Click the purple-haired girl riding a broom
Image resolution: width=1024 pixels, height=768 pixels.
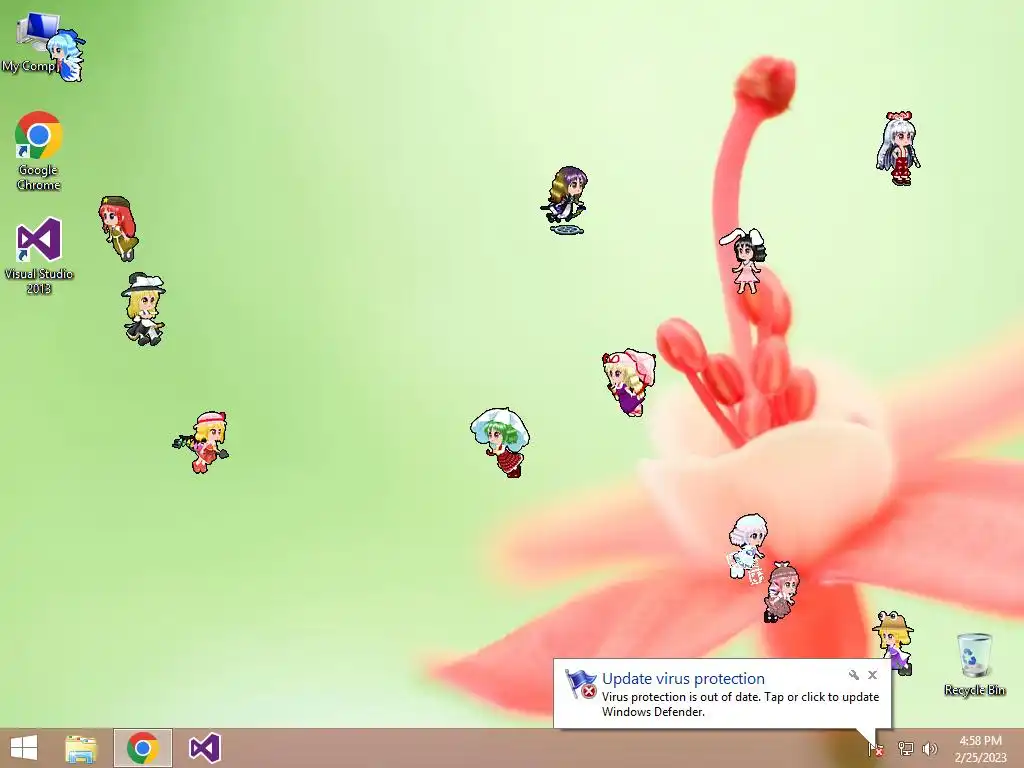566,200
